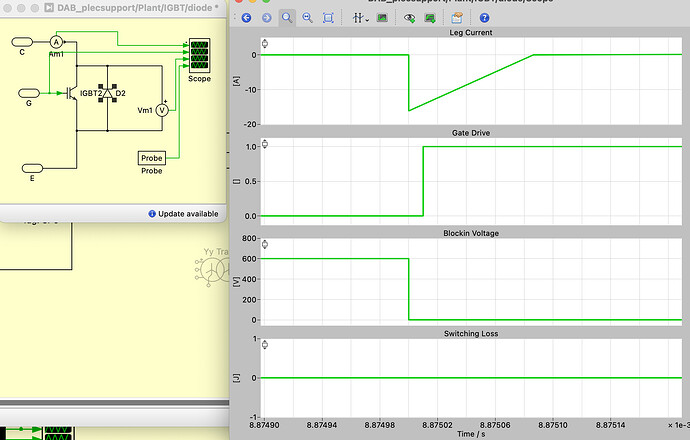Viewport: 690px width, 440px height.
Task: Toggle y-axis lock on Blockin Voltage plot
Action: (265, 244)
